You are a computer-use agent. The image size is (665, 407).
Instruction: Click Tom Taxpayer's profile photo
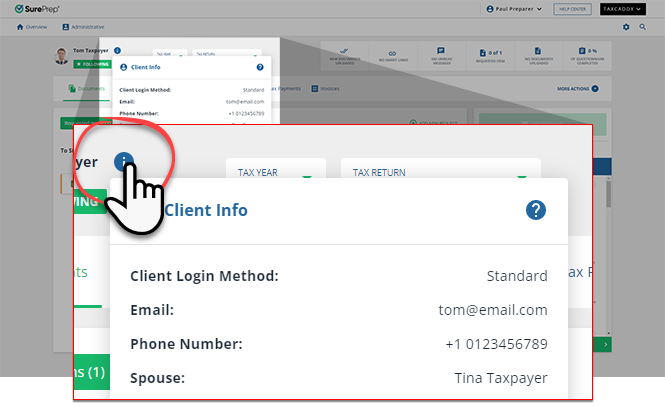(61, 56)
